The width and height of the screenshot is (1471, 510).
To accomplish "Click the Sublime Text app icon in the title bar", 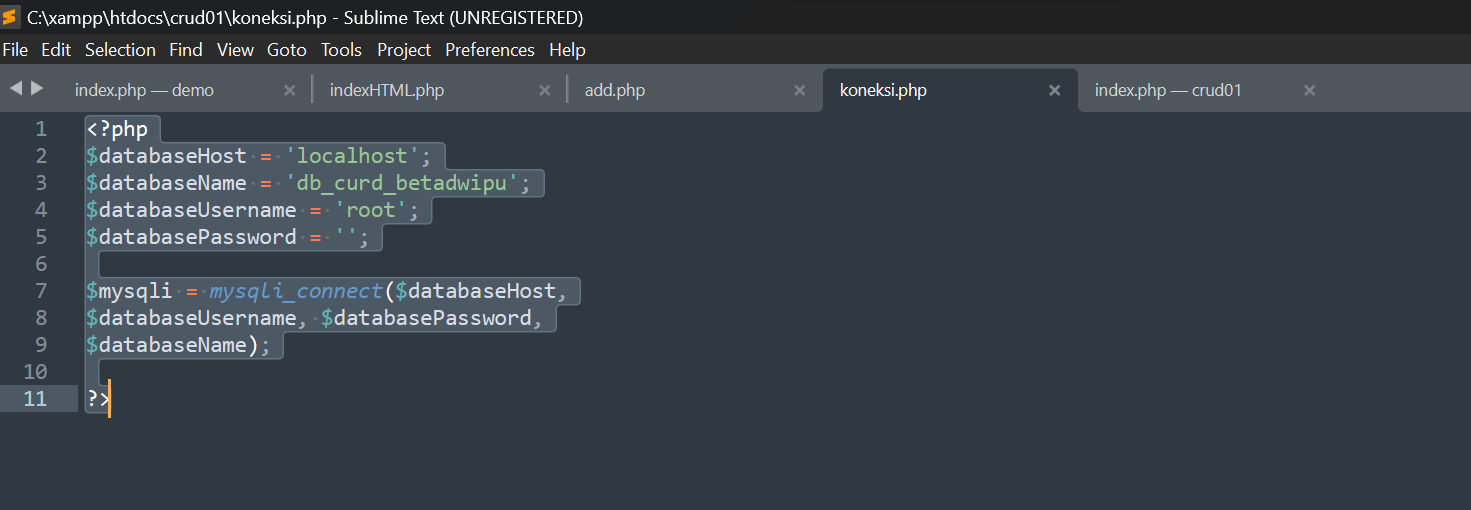I will (x=10, y=17).
